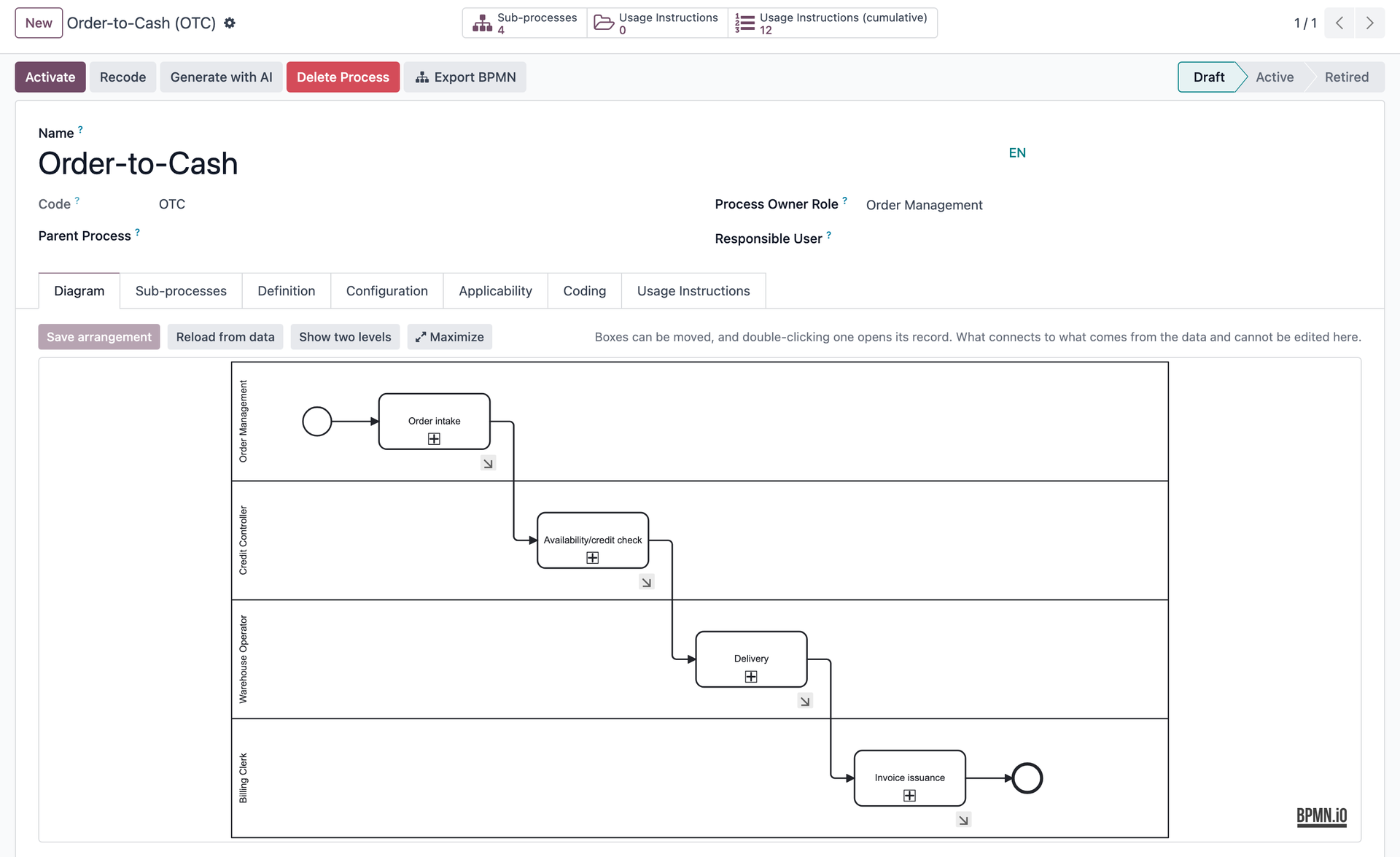1400x857 pixels.
Task: Open the BPMN.iO logo link
Action: coord(1321,816)
